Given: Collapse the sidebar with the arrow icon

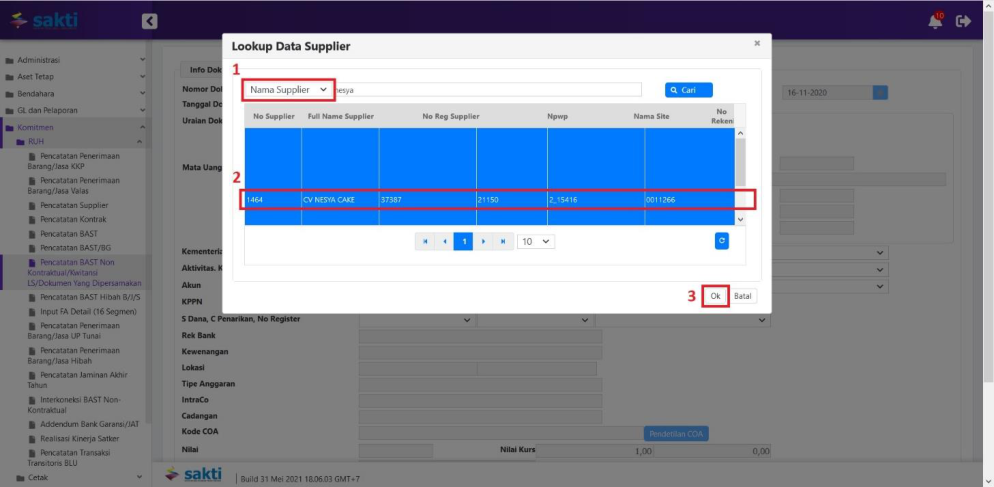Looking at the screenshot, I should pyautogui.click(x=149, y=20).
